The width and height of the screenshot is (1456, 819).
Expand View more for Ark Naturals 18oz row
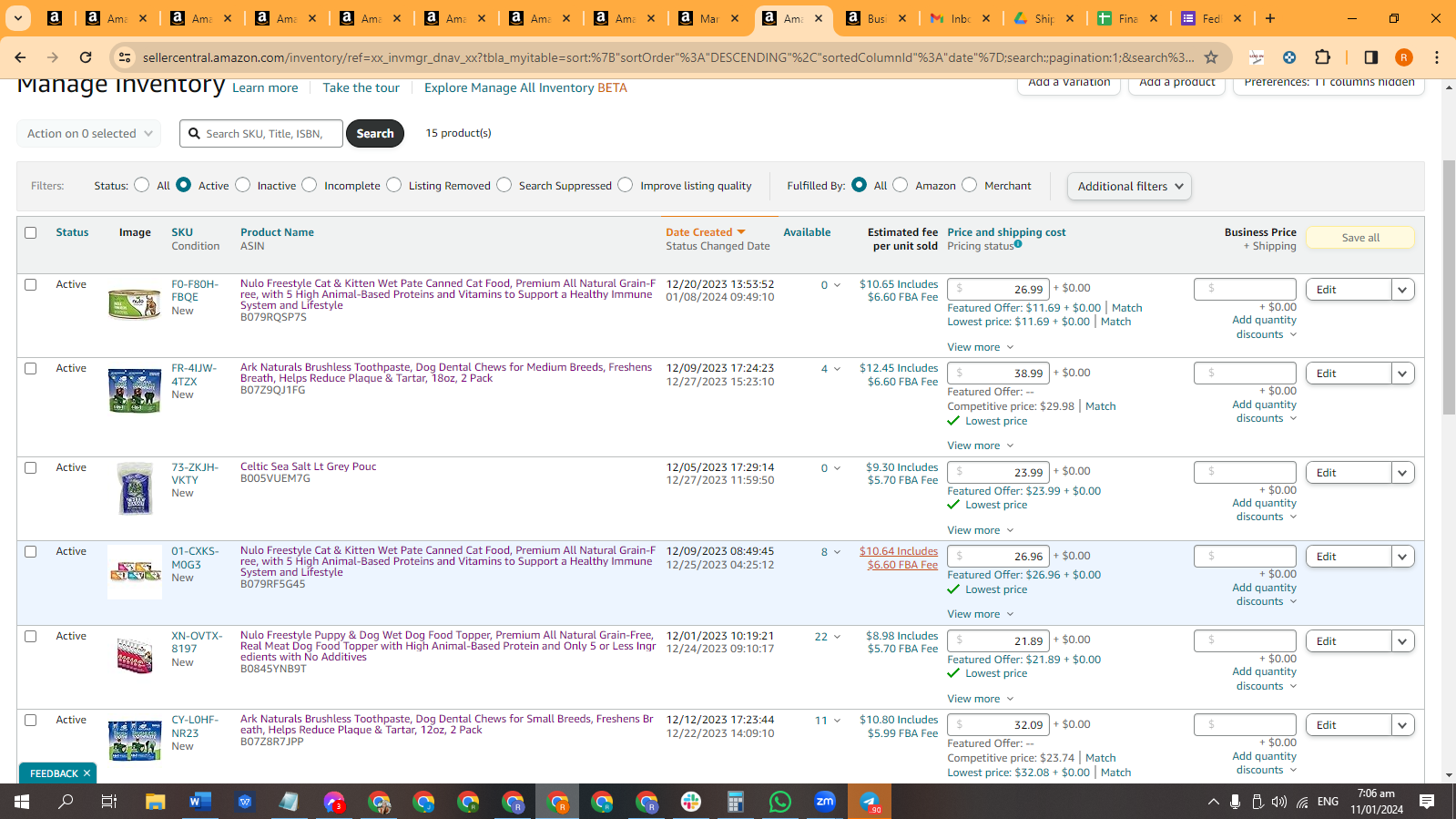click(980, 445)
